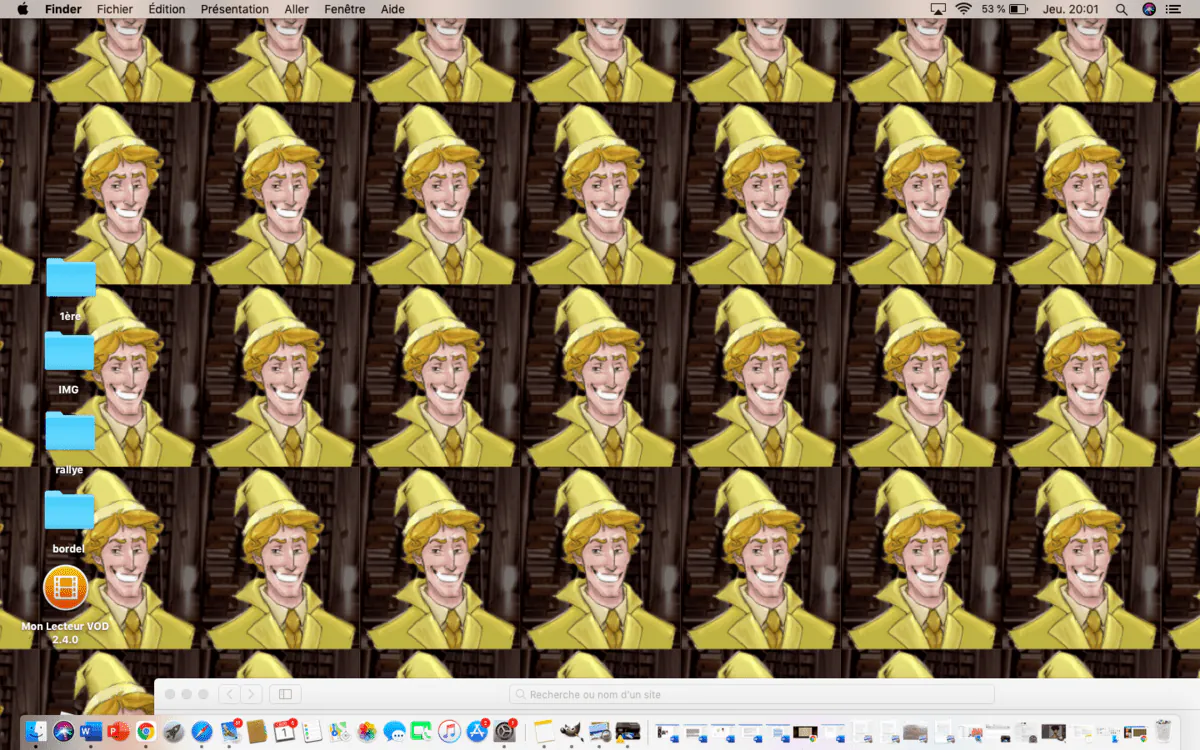Launch Siri from the Dock

pos(64,732)
